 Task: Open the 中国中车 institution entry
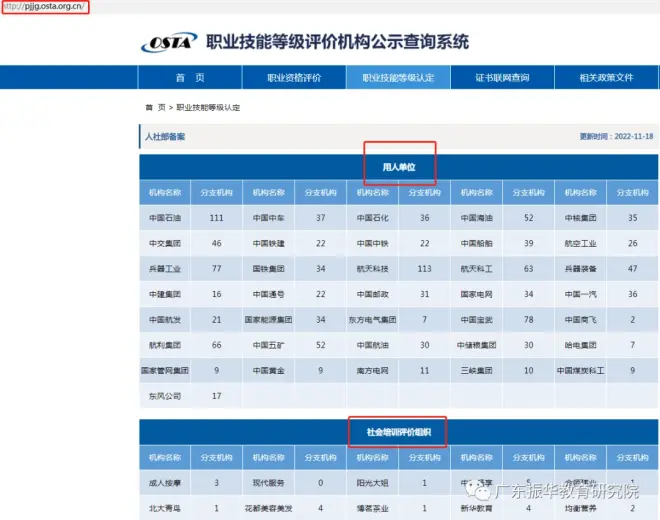coord(269,218)
